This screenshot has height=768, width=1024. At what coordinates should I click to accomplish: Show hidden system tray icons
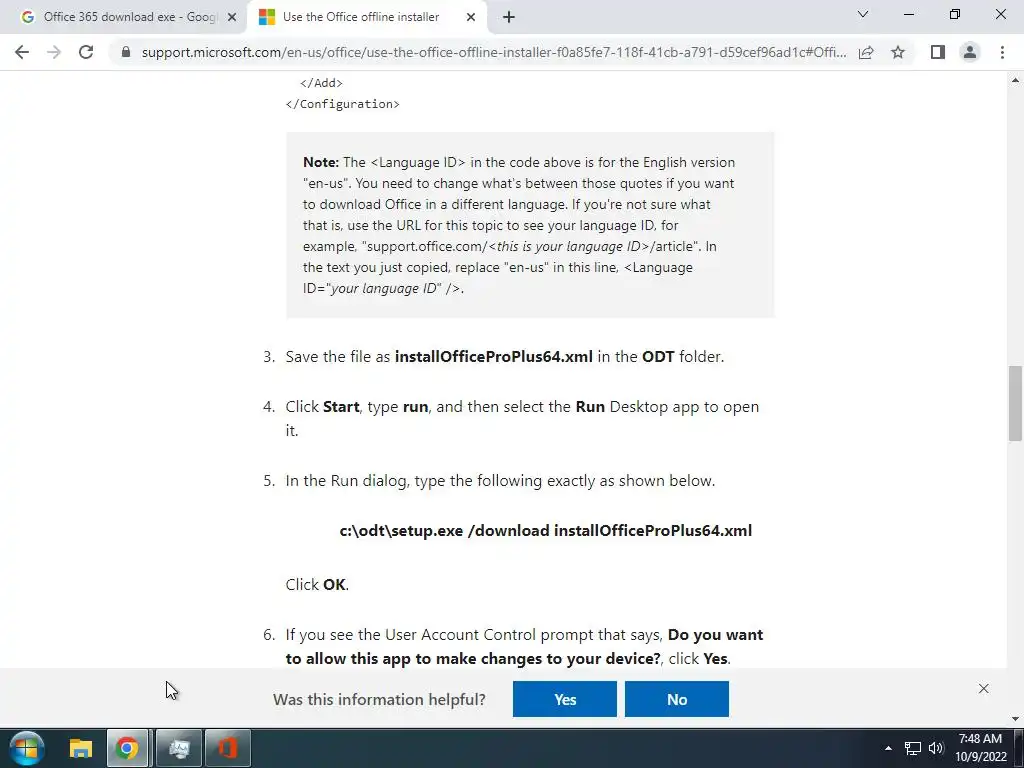[x=888, y=748]
